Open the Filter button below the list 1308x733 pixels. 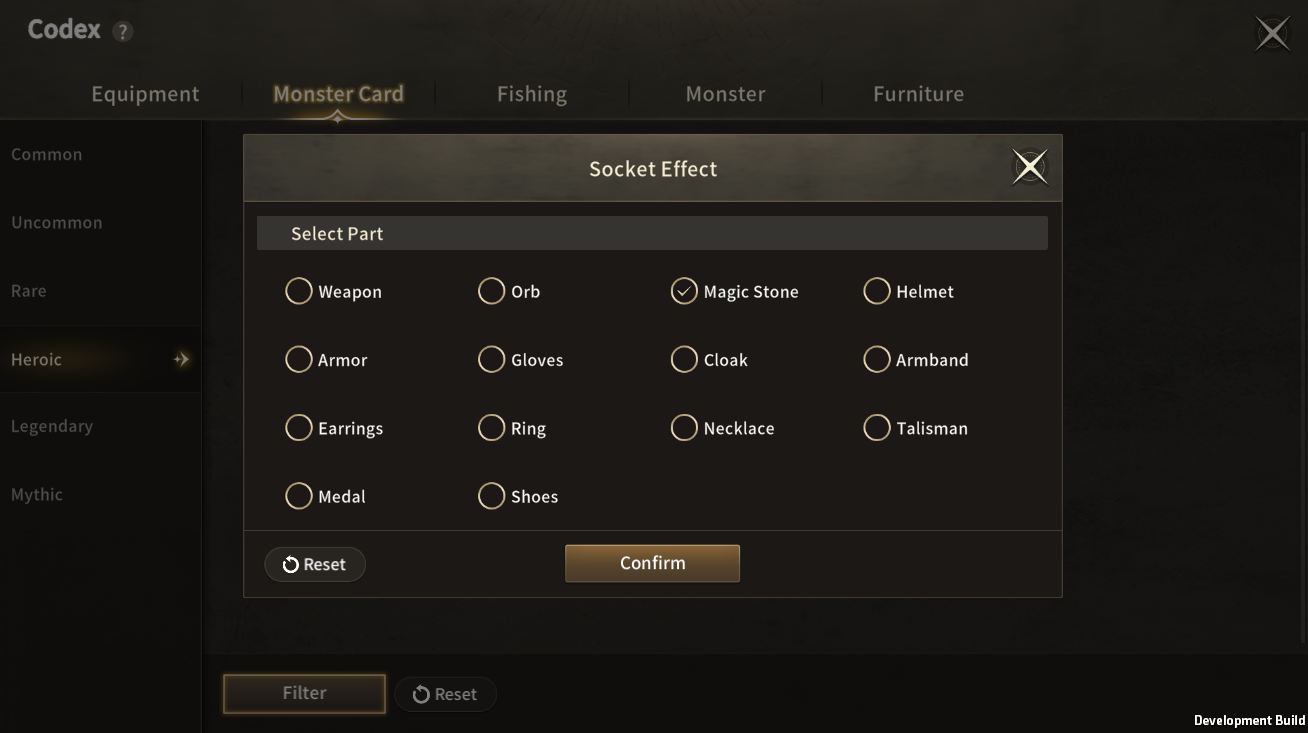click(x=304, y=693)
